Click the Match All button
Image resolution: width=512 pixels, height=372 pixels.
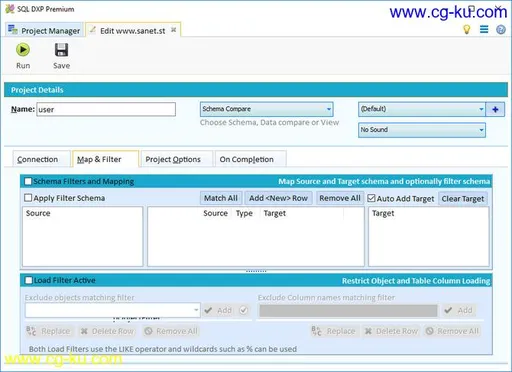pos(221,198)
